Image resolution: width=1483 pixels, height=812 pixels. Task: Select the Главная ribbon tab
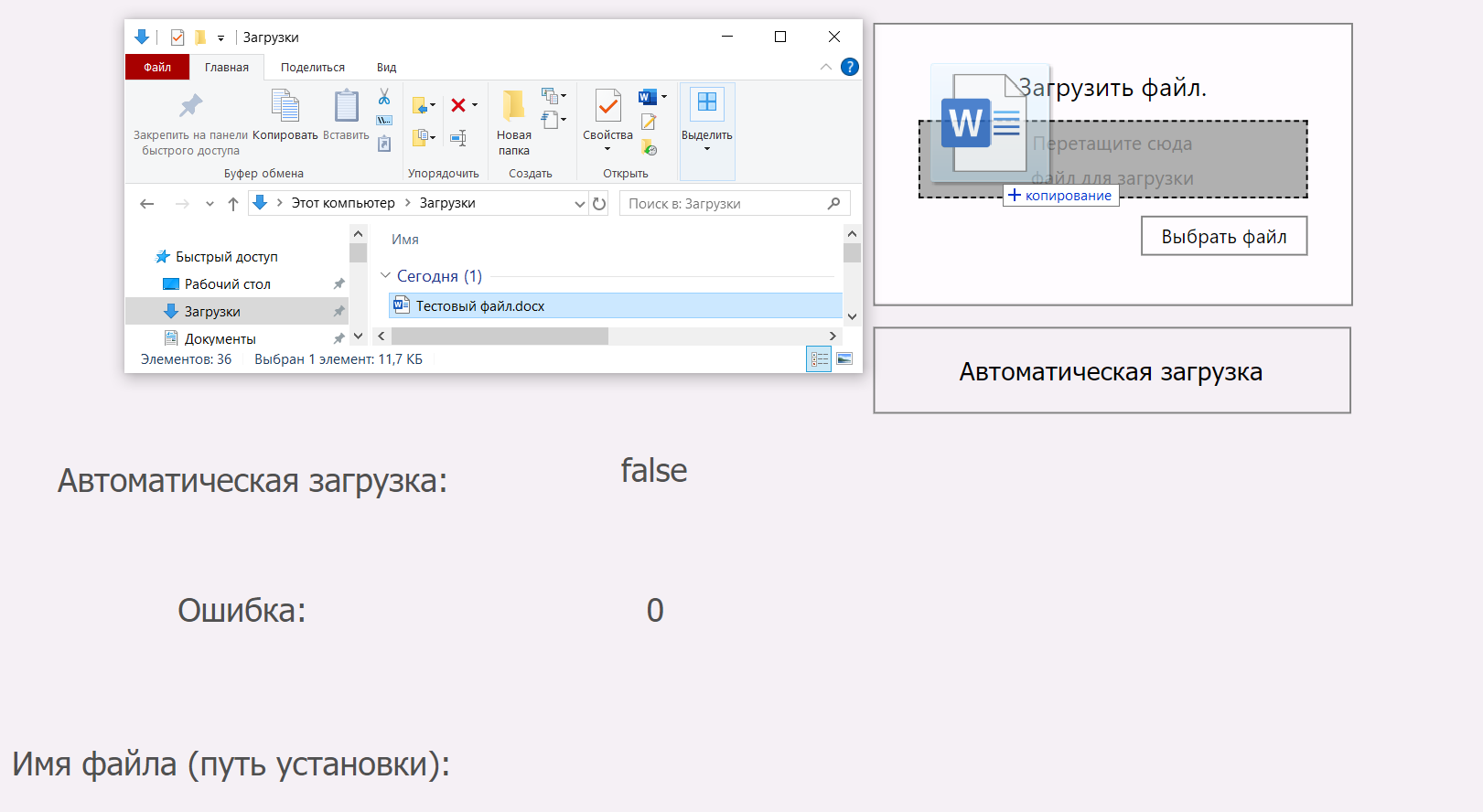[227, 68]
